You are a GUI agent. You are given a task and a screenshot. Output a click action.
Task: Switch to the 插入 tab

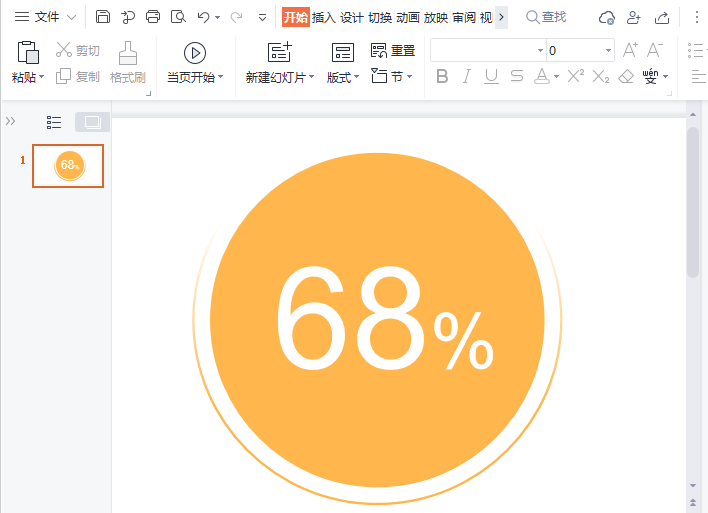tap(323, 17)
